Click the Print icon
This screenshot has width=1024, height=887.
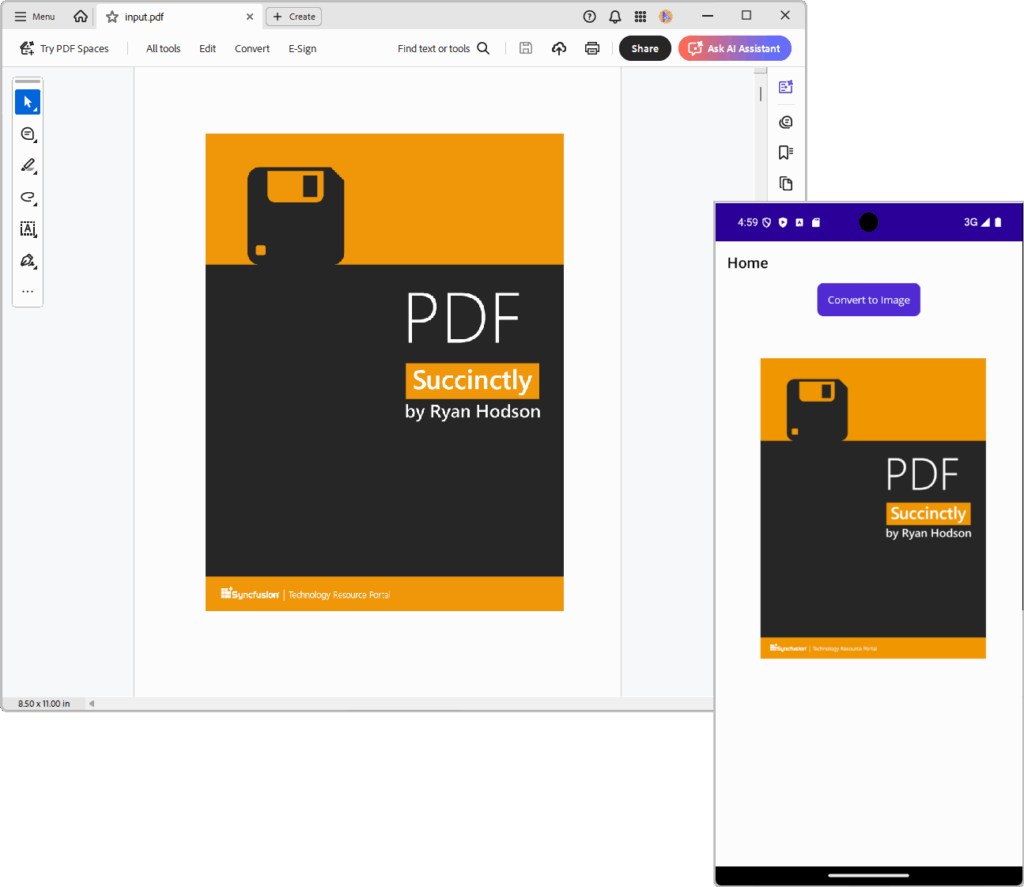point(592,47)
